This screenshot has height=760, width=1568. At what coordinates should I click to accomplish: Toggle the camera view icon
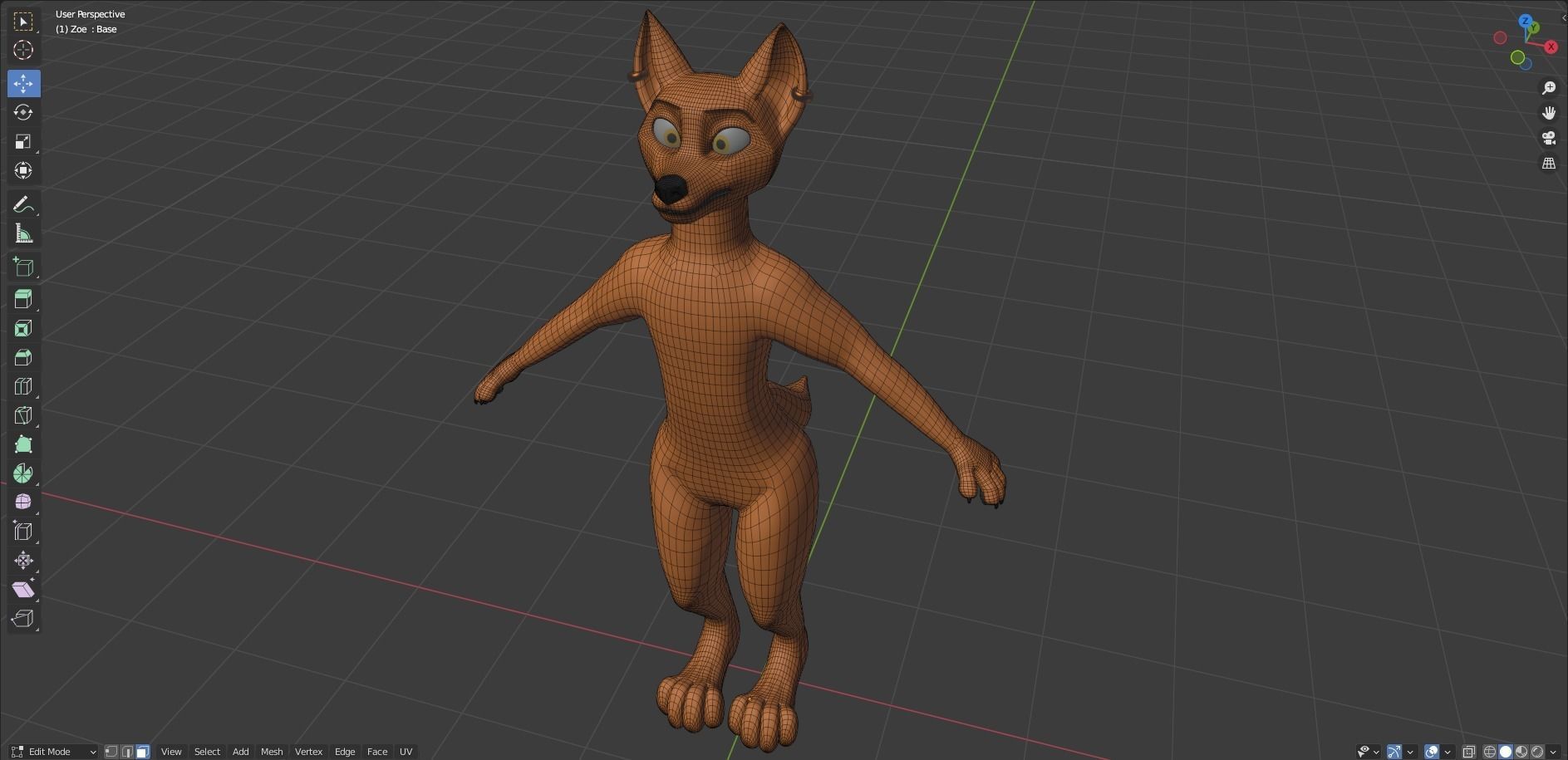click(1549, 138)
